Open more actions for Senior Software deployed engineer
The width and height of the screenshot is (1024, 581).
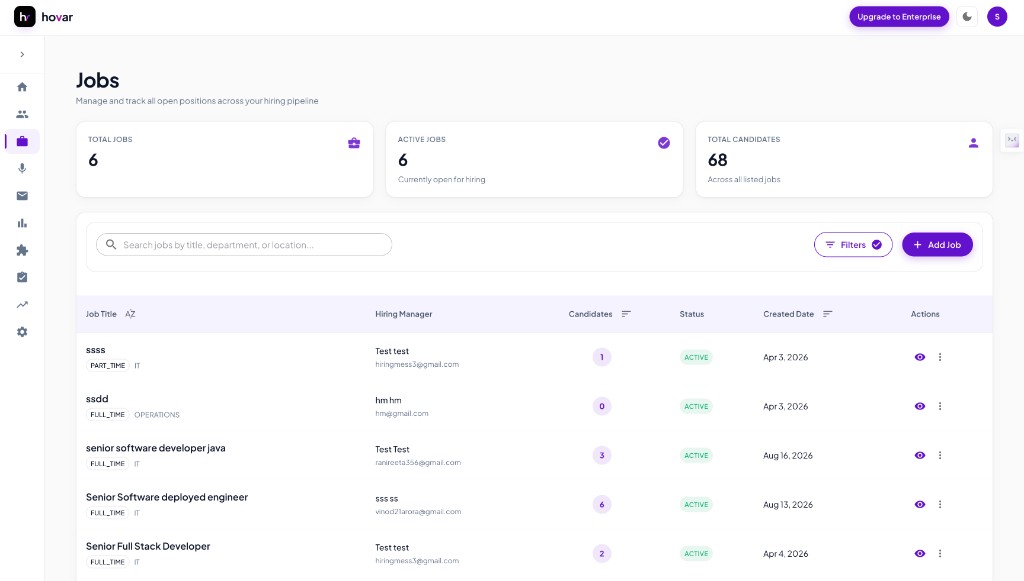click(940, 505)
